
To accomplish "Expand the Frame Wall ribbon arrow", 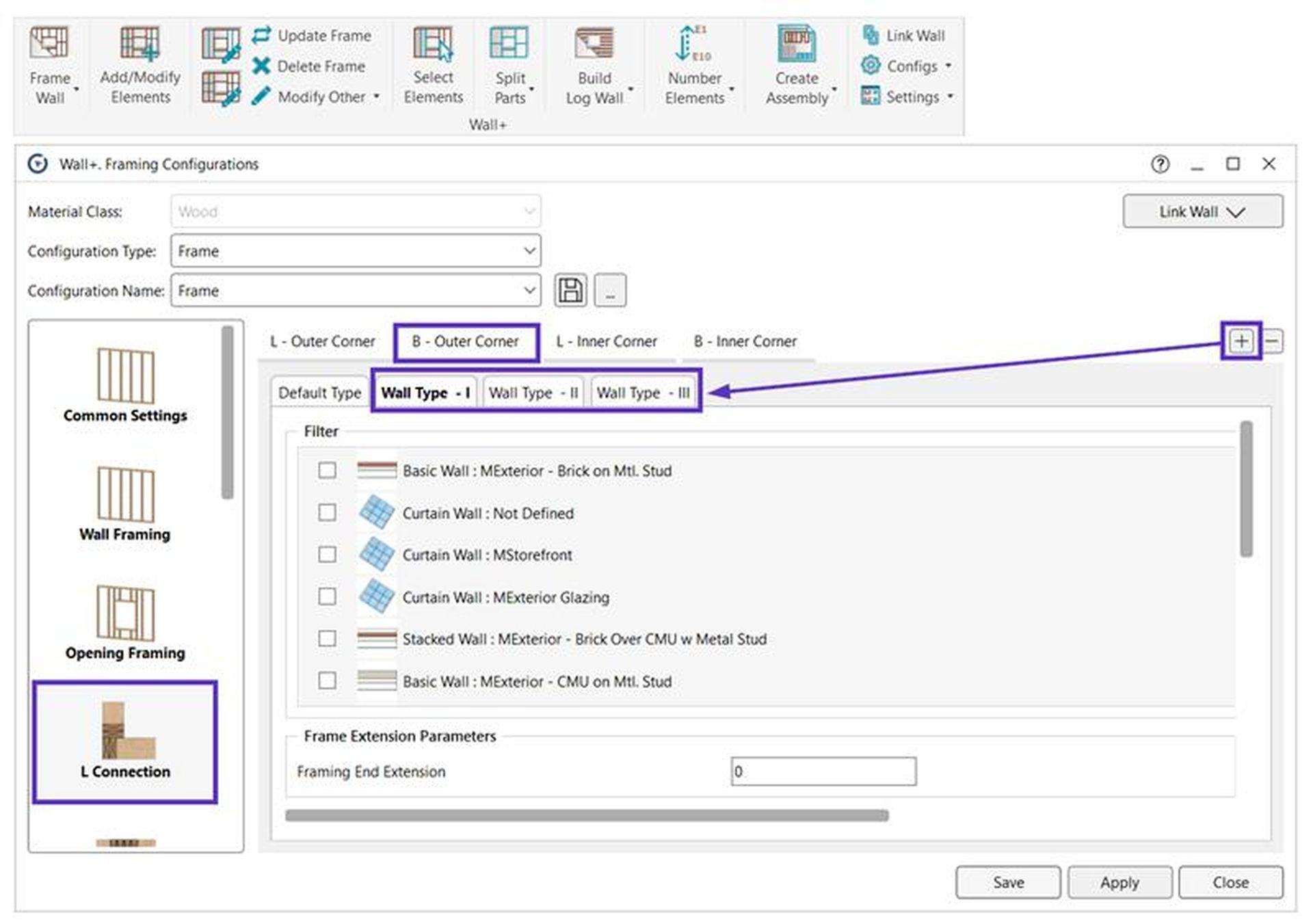I will pos(77,89).
